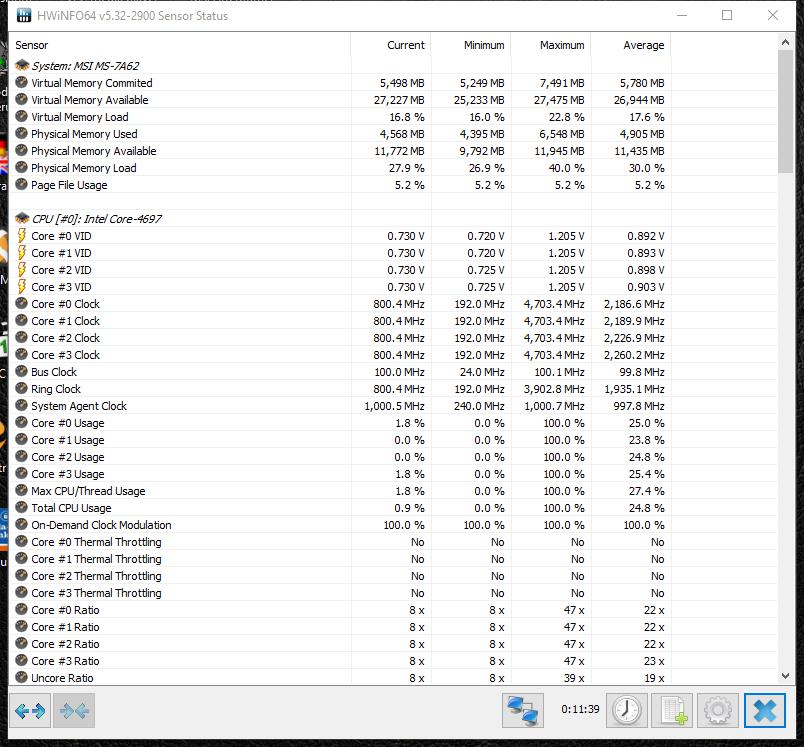Image resolution: width=804 pixels, height=747 pixels.
Task: Open sensor settings gear button
Action: tap(717, 711)
